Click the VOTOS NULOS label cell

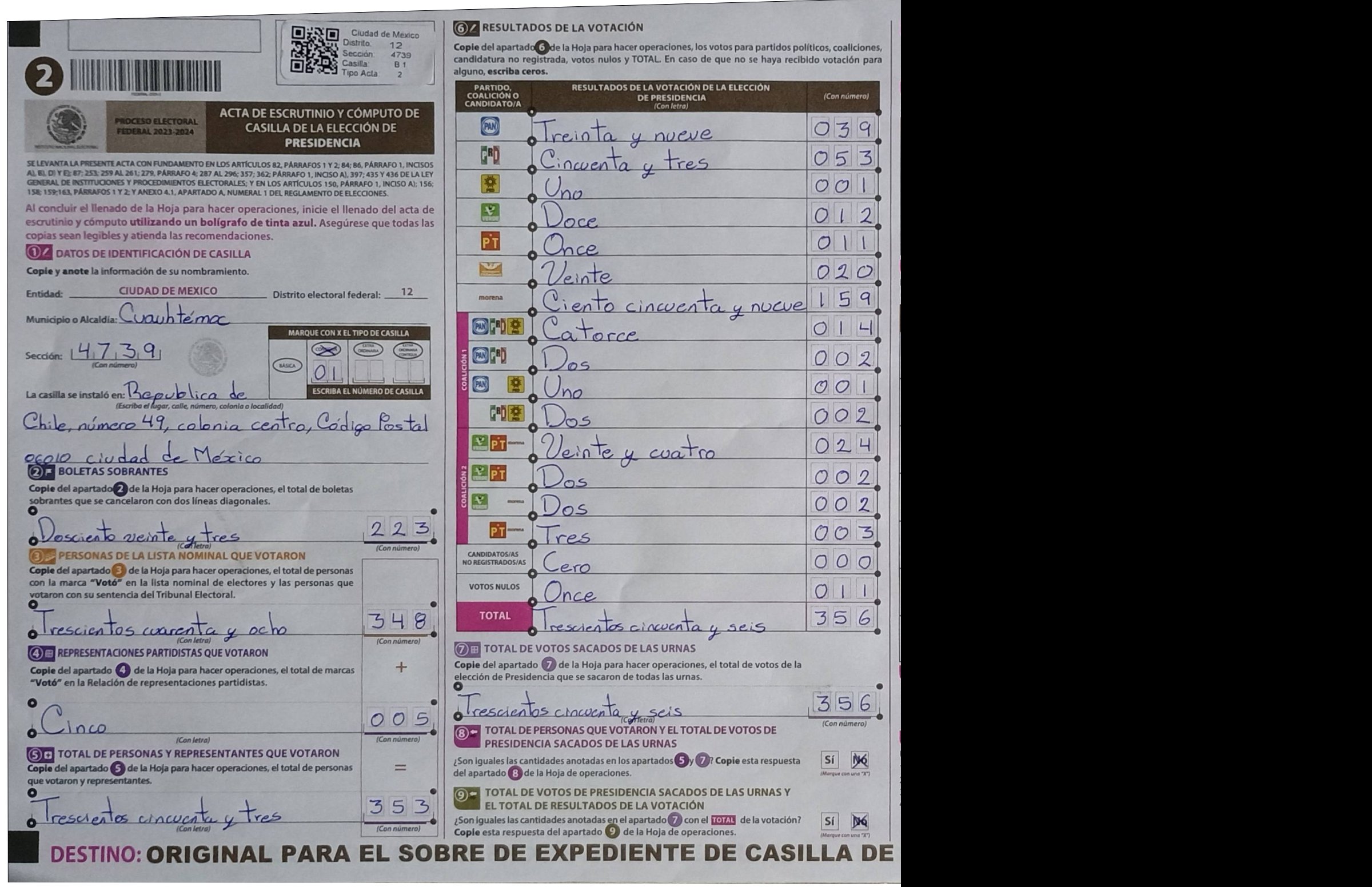click(493, 587)
